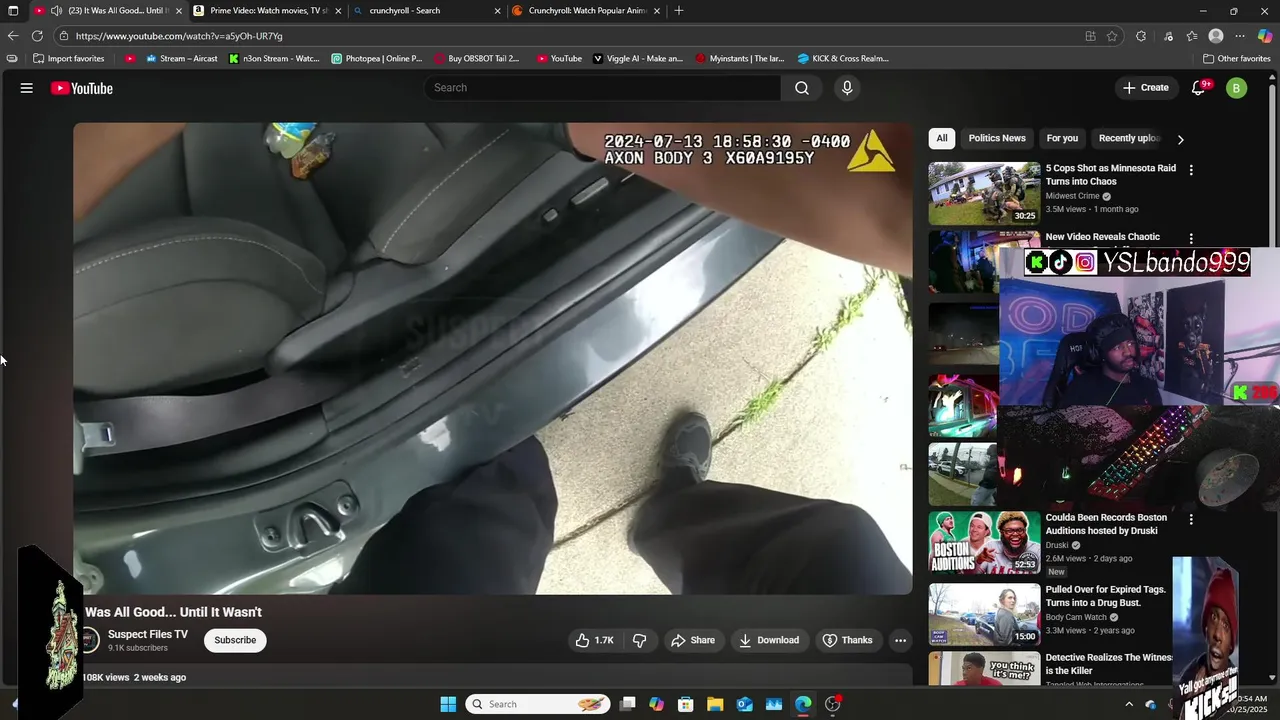Select the Politics News filter chip
This screenshot has height=720, width=1280.
(x=997, y=138)
